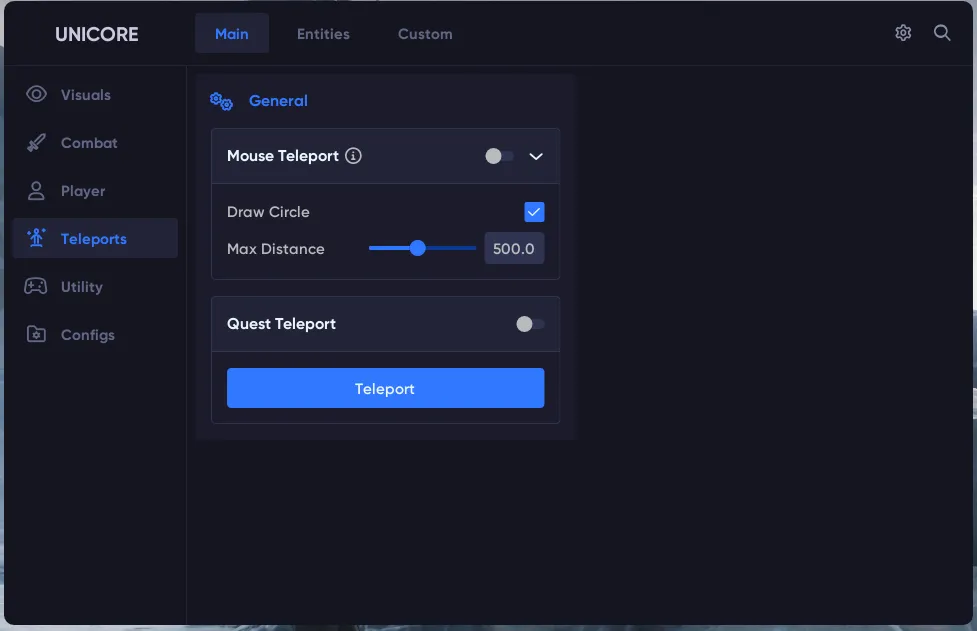Switch to the Entities tab
977x631 pixels.
point(323,34)
